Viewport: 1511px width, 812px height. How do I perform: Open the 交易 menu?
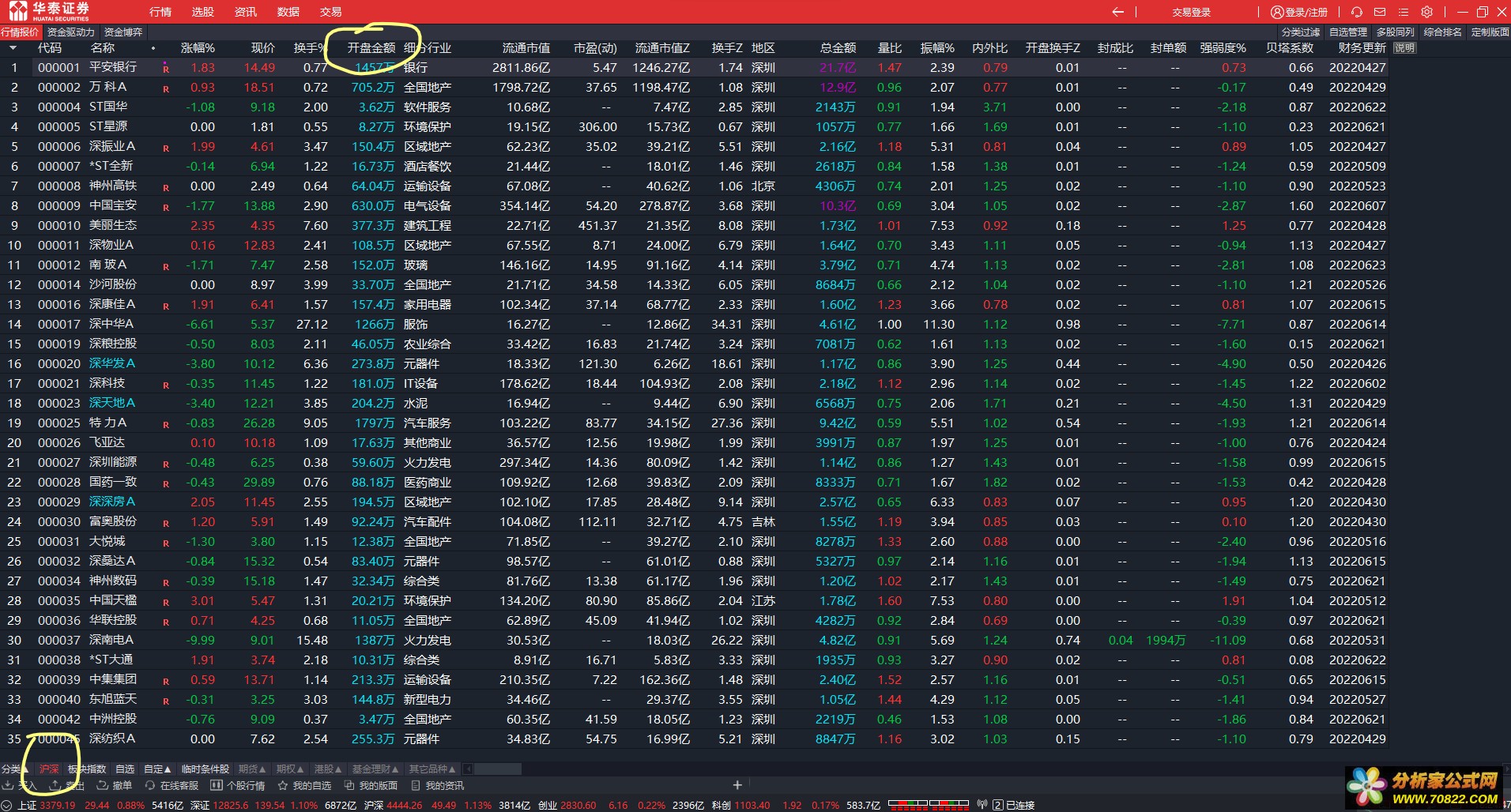click(x=331, y=12)
